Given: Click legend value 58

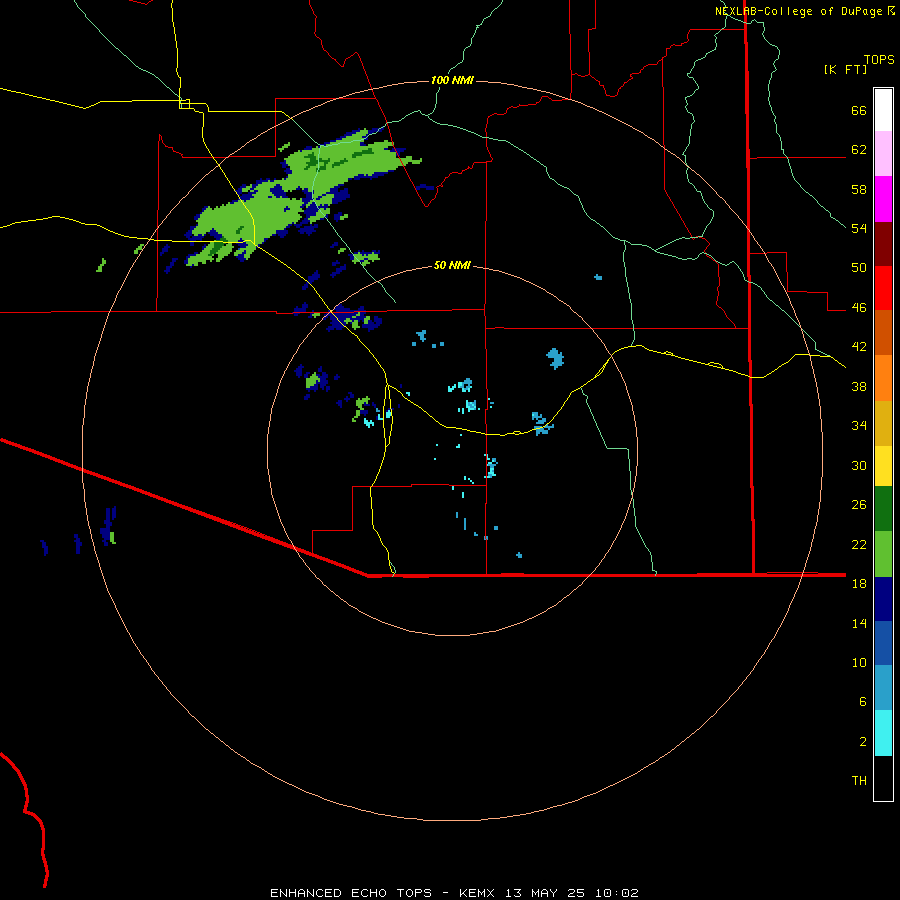Looking at the screenshot, I should tap(859, 189).
